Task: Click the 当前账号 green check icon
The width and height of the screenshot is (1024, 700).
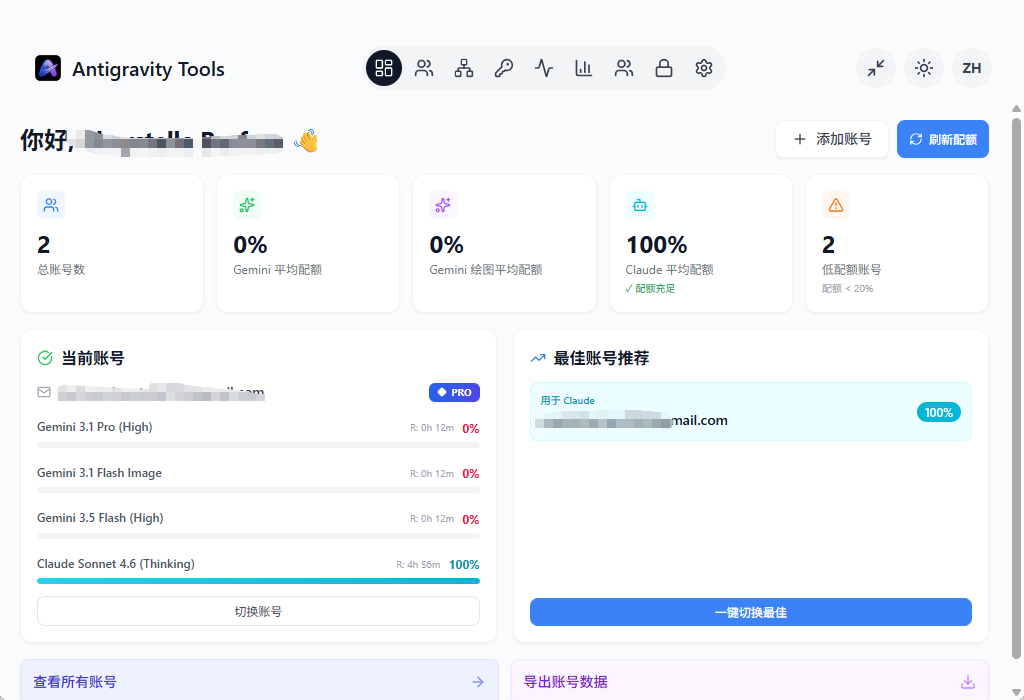Action: 45,358
